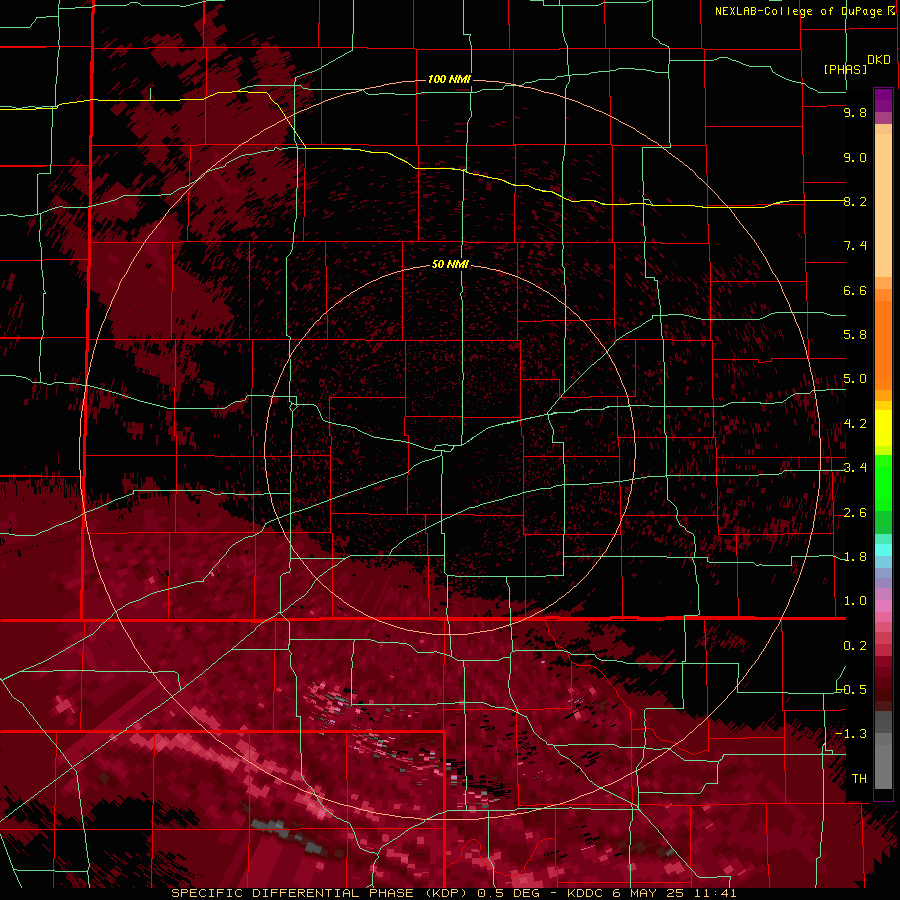
Task: Click the 8.2 value on the scale
Action: (x=855, y=201)
